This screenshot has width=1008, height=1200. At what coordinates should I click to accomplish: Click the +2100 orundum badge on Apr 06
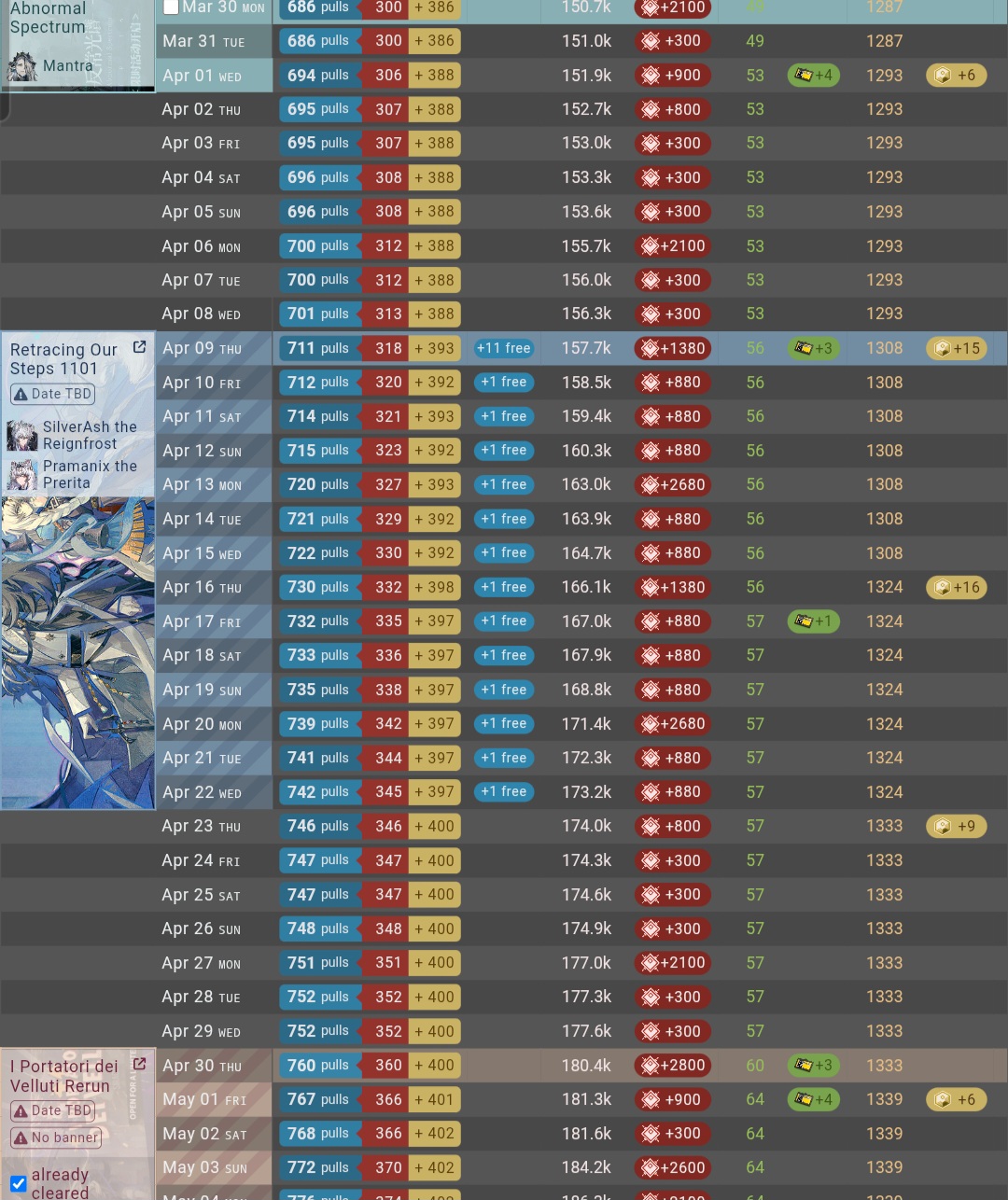[673, 246]
